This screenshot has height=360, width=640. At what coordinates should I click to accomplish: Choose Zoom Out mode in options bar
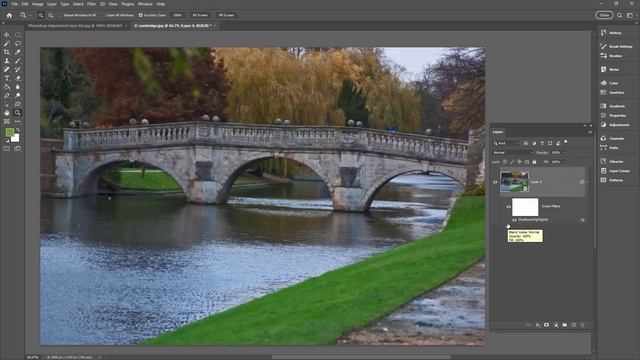[x=50, y=15]
